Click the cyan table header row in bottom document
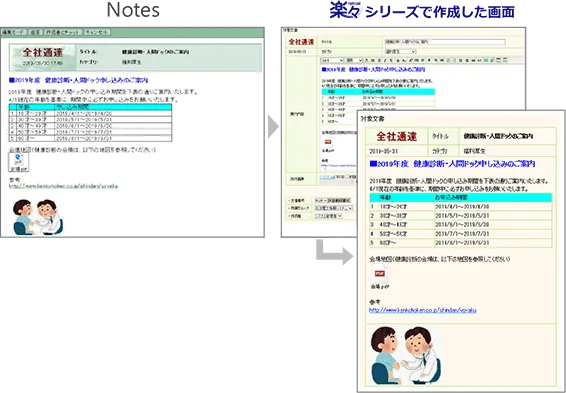 click(461, 197)
